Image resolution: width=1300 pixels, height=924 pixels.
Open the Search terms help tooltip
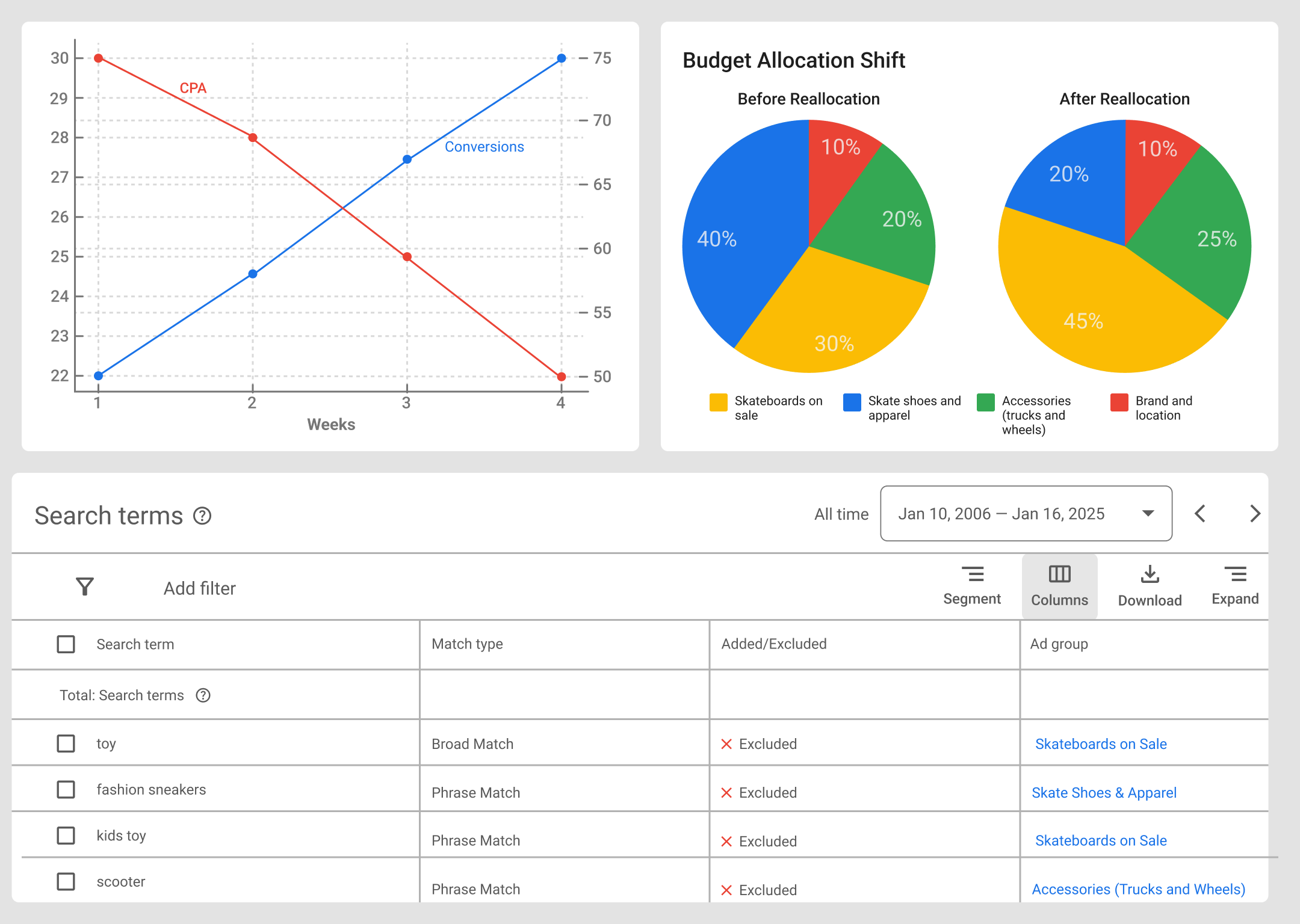[202, 516]
